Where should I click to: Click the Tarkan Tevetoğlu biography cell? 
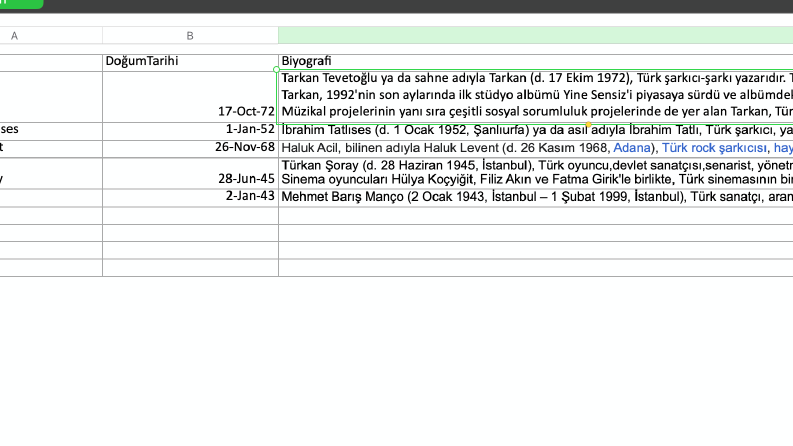(x=536, y=97)
